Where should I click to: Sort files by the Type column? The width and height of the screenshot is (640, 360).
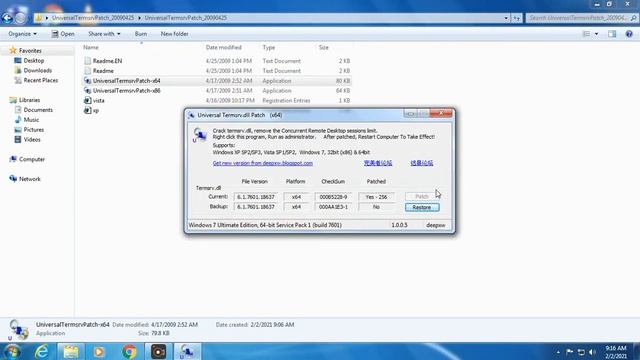pyautogui.click(x=269, y=47)
